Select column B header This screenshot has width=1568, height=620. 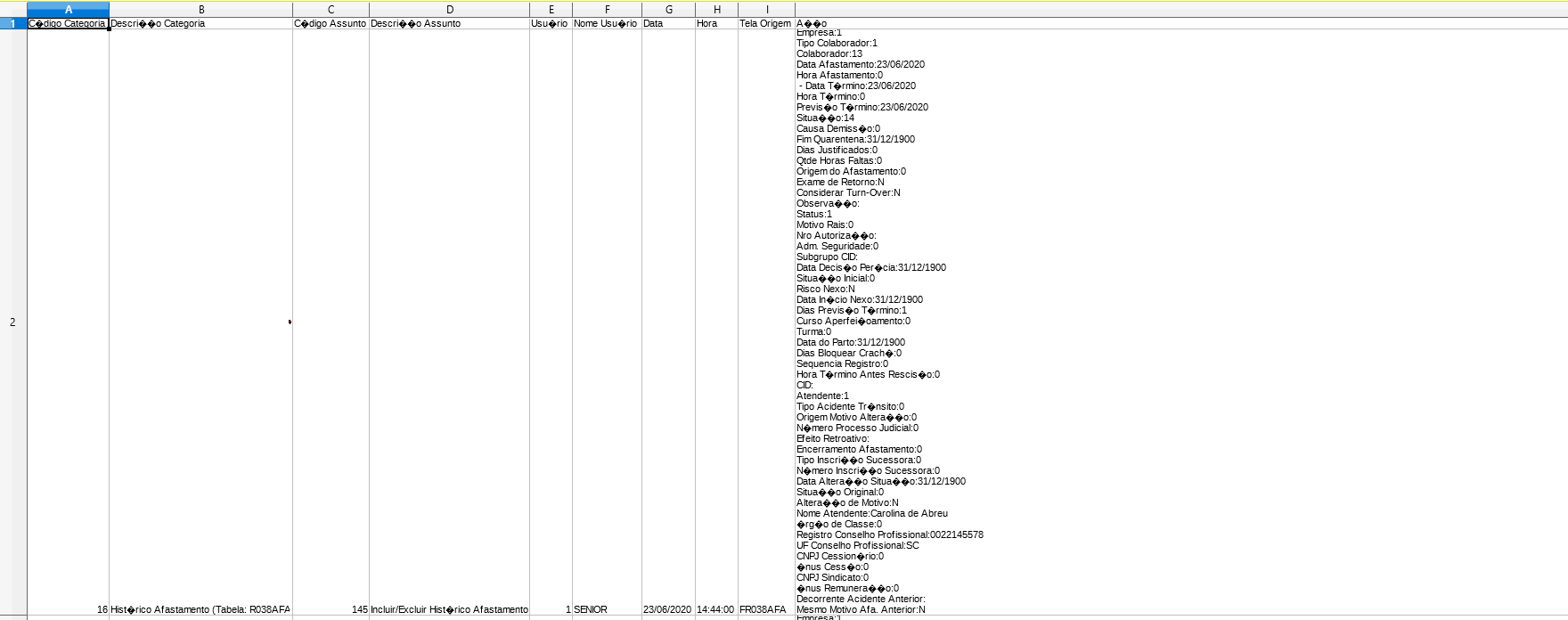pyautogui.click(x=200, y=10)
